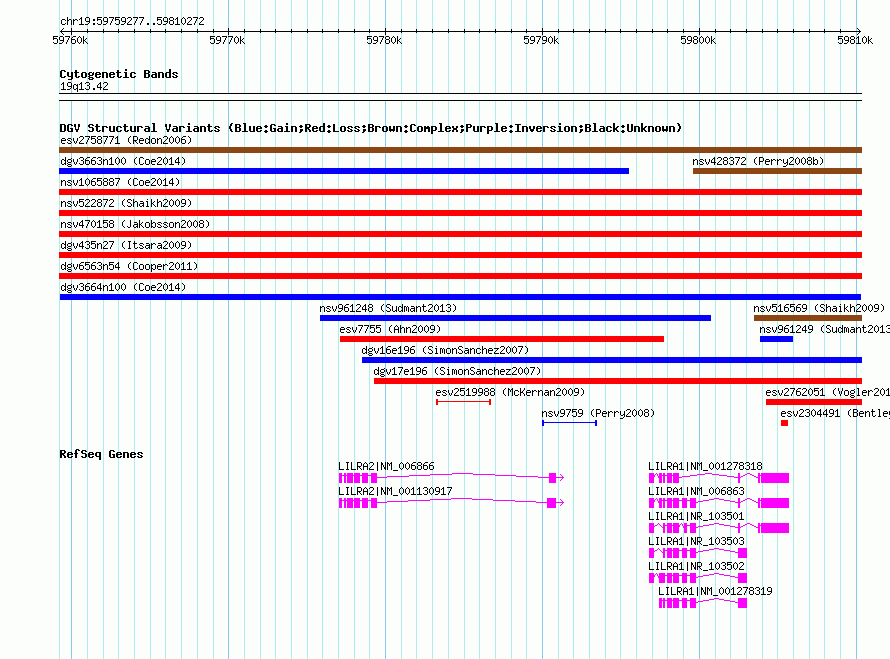Select the tiny esv2304491 red variant block
The height and width of the screenshot is (659, 890).
point(784,423)
